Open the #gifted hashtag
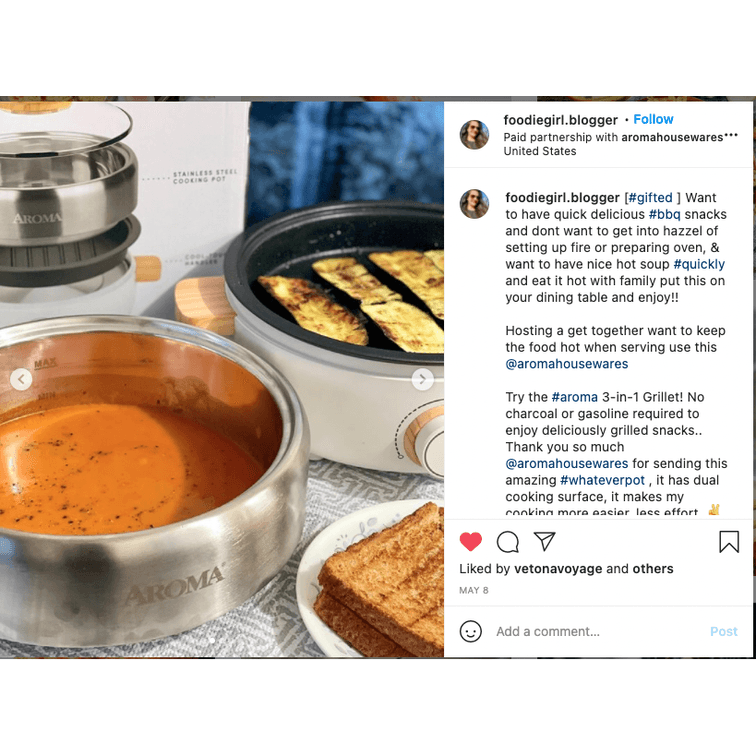Screen dimensions: 756x756 (x=650, y=198)
